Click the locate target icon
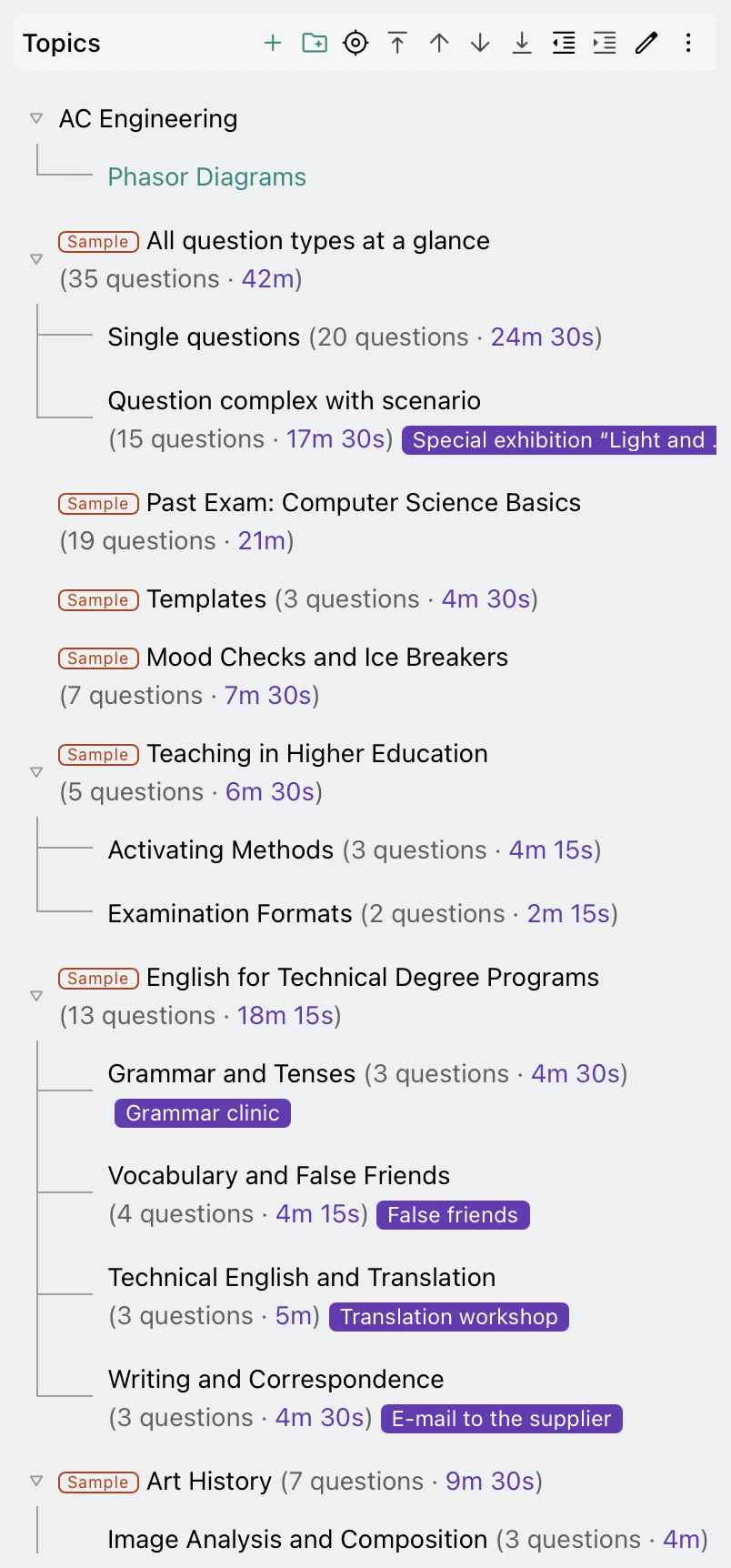Viewport: 731px width, 1568px height. (x=355, y=43)
